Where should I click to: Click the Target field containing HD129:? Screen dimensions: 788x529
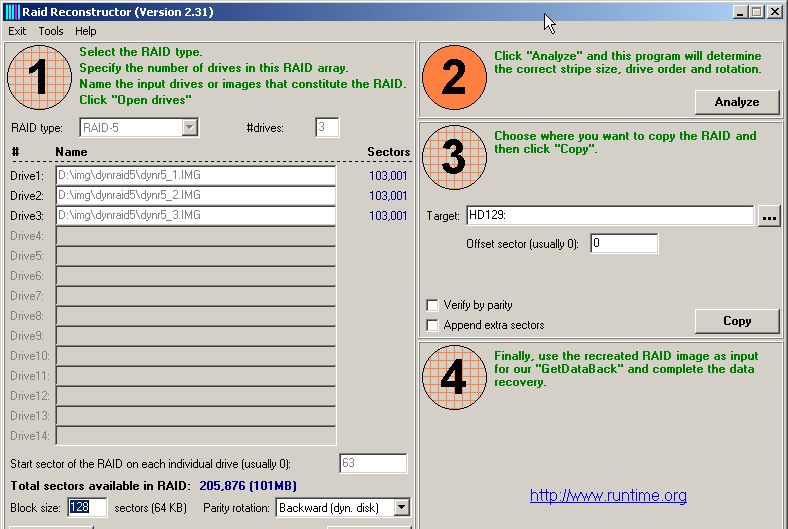pyautogui.click(x=608, y=216)
